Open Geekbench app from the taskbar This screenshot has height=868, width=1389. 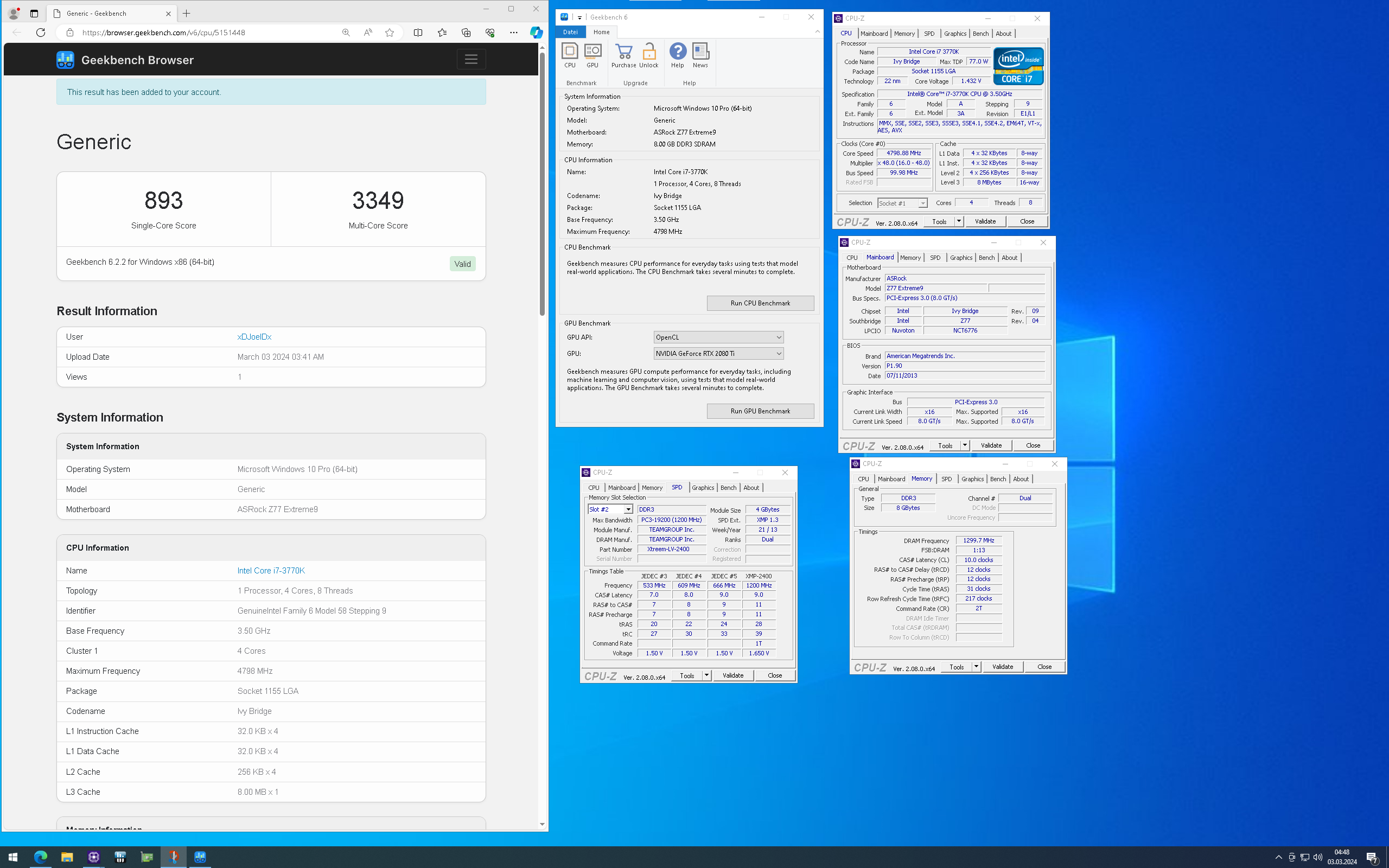coord(200,857)
